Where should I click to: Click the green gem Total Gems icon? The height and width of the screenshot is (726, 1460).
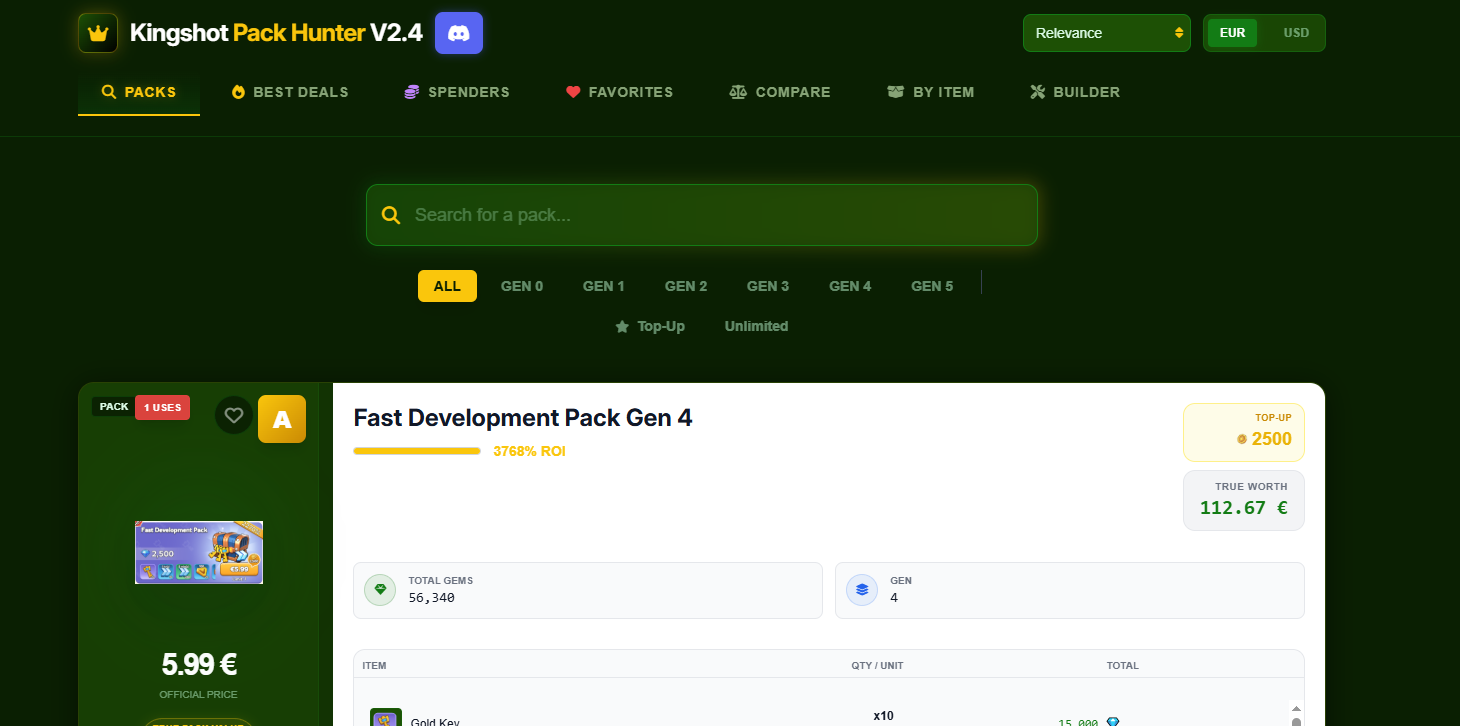pyautogui.click(x=380, y=590)
